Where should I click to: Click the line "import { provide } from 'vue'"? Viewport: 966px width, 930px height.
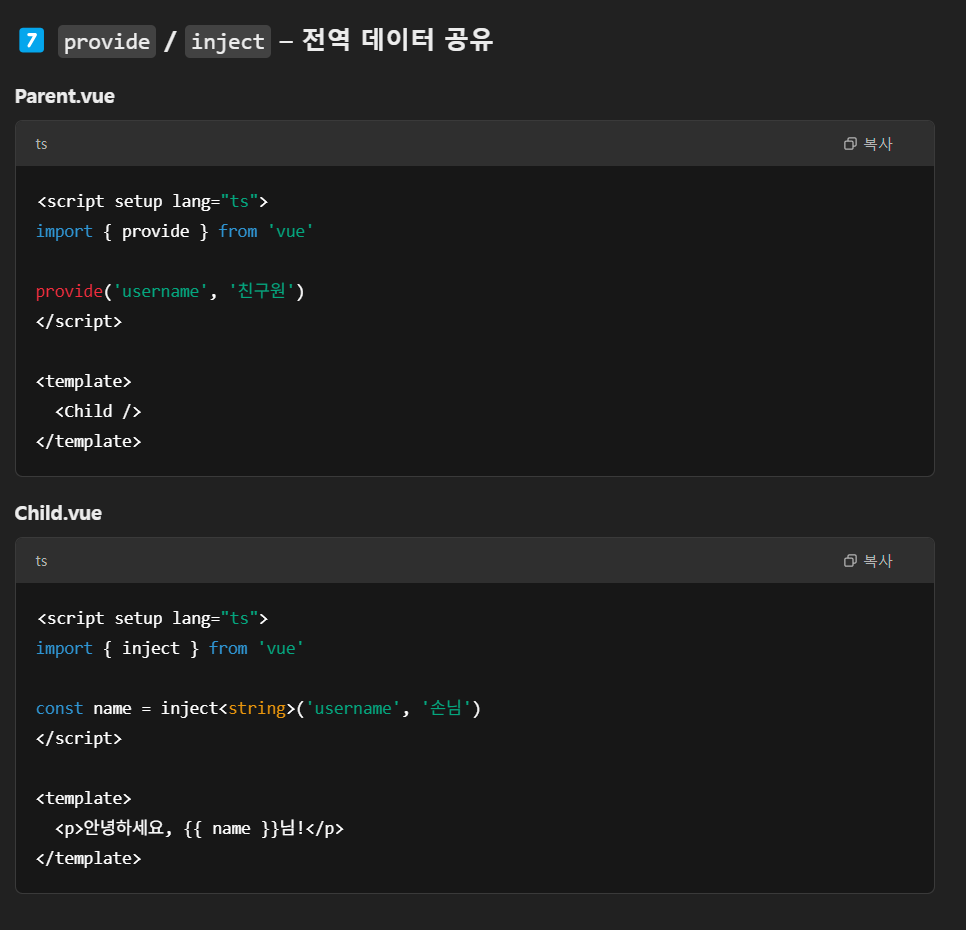(x=175, y=232)
